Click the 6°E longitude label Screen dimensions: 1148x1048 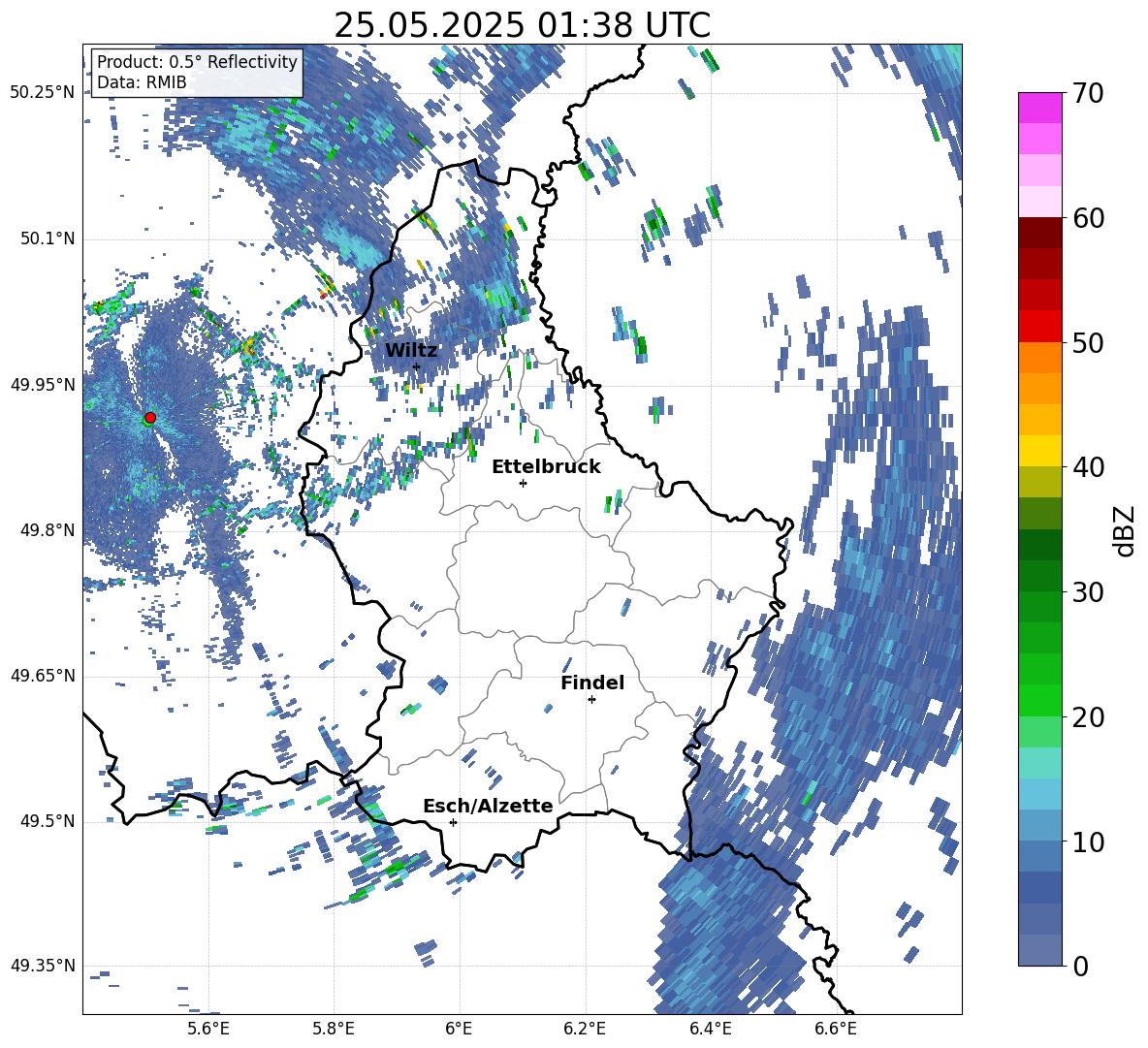point(459,1029)
